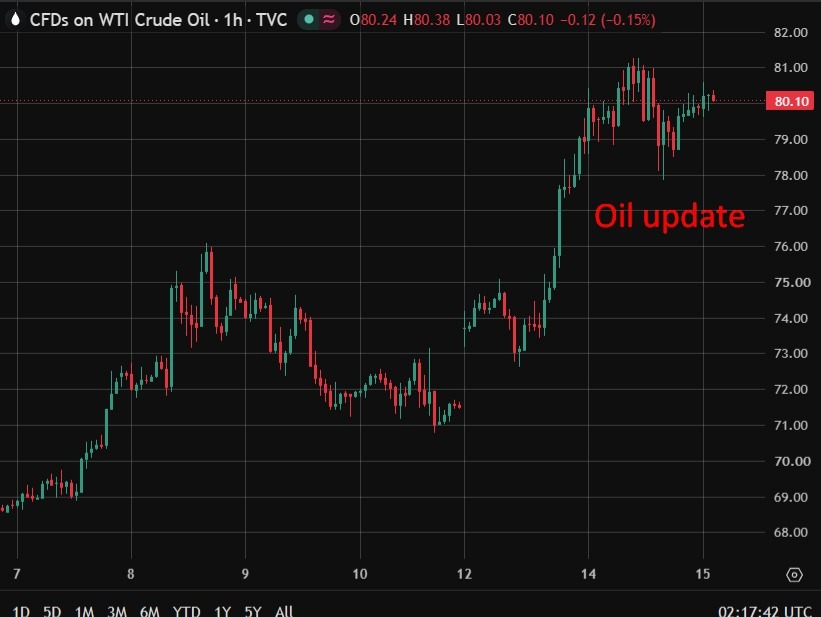This screenshot has width=821, height=617.
Task: Choose the YTD range button
Action: (186, 611)
